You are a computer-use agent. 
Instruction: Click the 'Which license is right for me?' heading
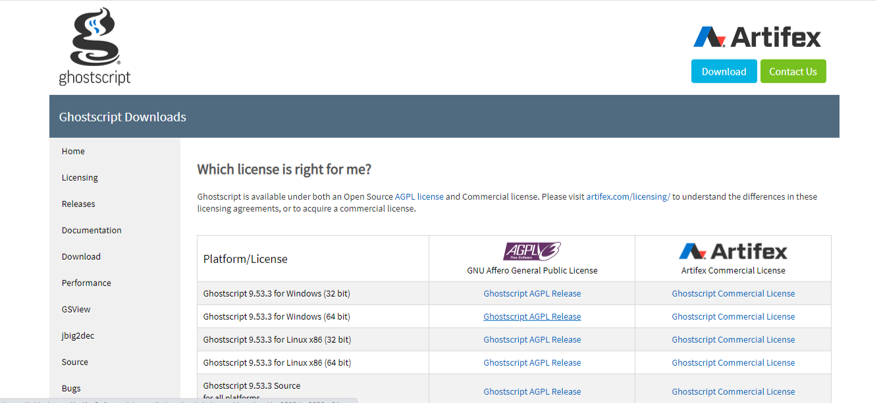284,169
